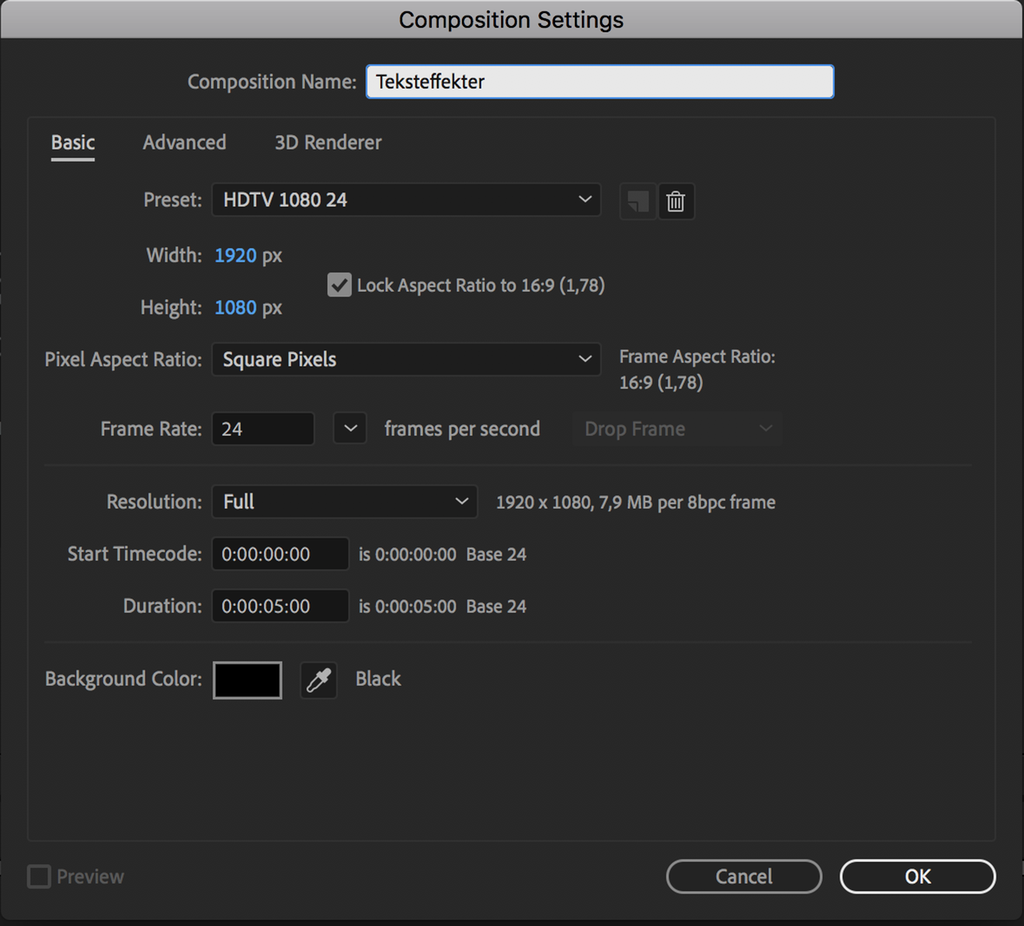Click the 'frames per second' label

462,429
